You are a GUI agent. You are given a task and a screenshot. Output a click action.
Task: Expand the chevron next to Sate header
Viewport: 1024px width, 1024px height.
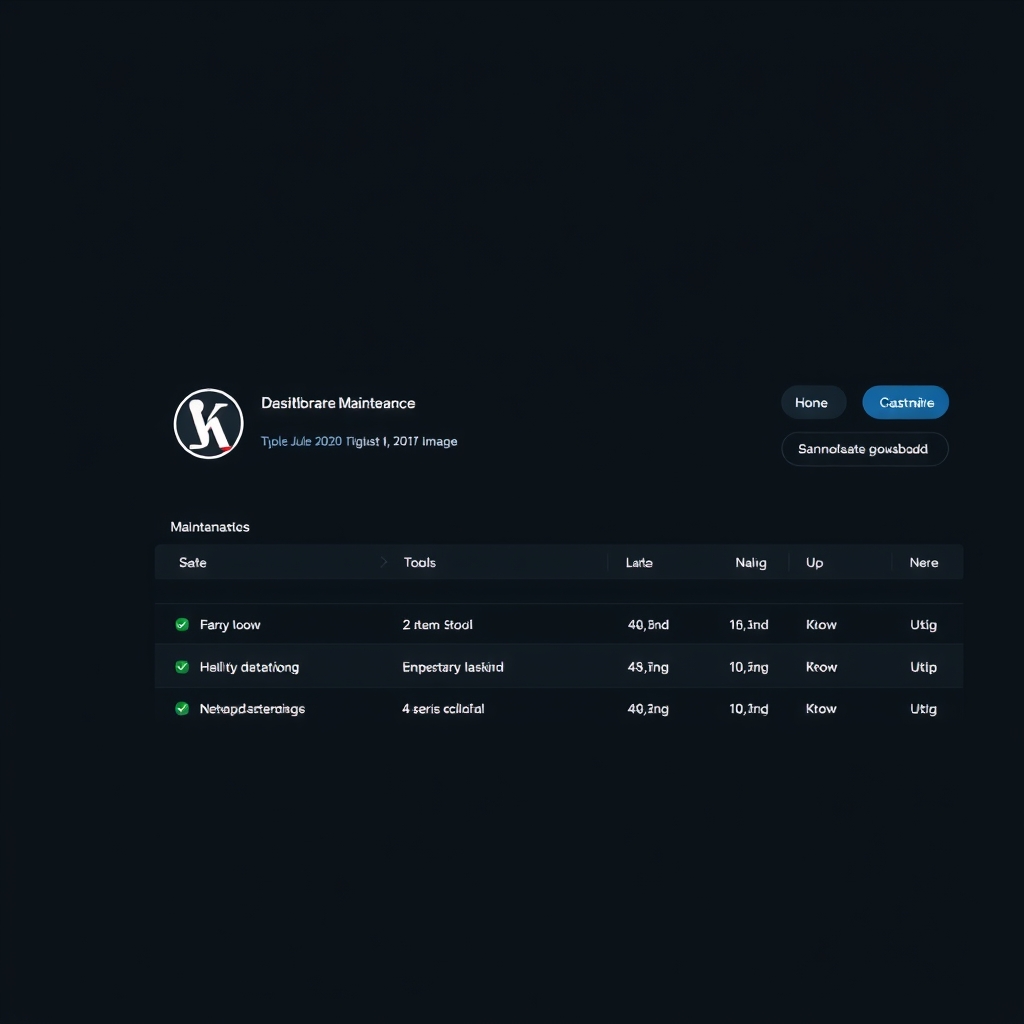(x=383, y=562)
